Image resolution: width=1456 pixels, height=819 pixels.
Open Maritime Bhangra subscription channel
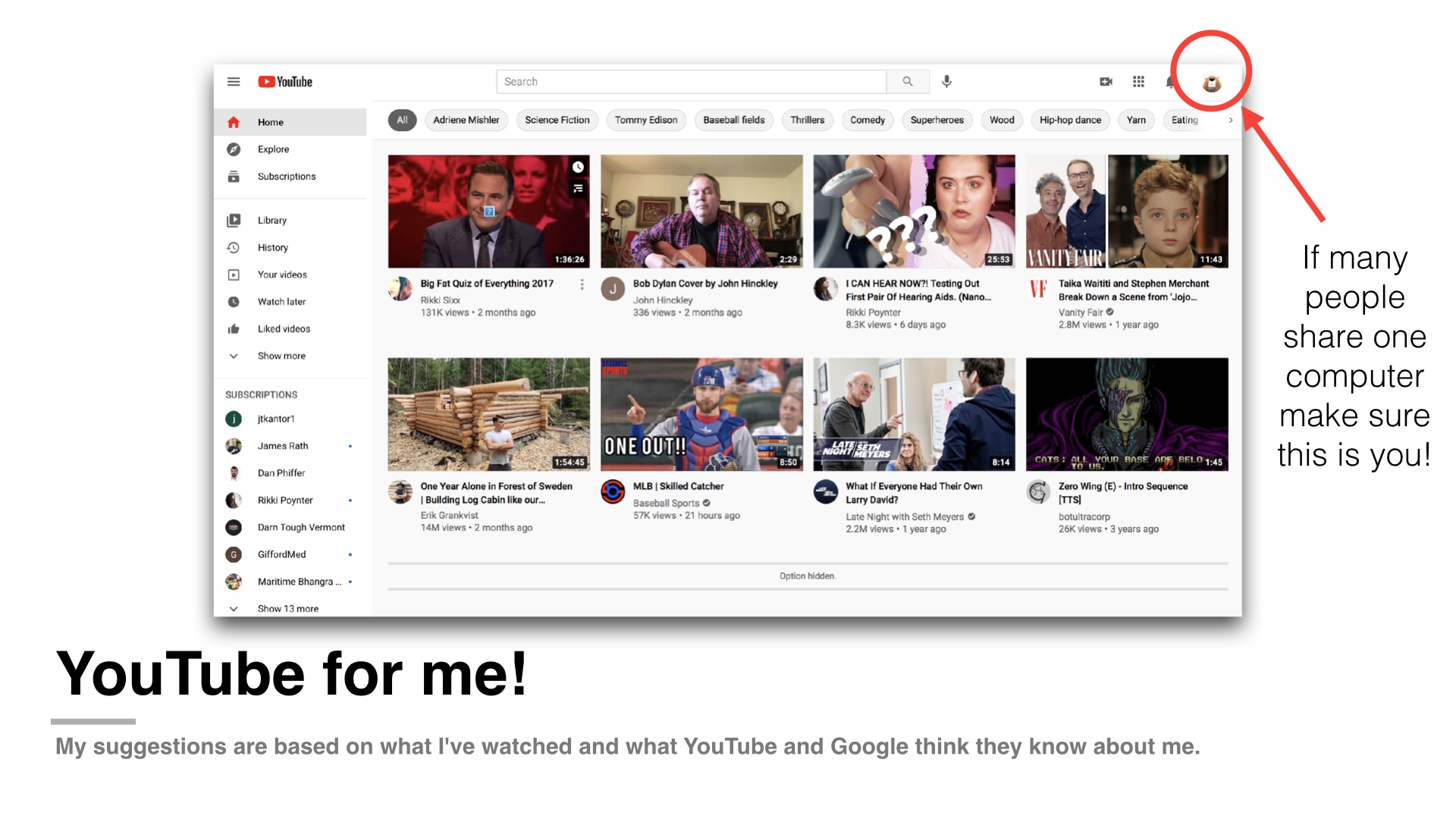pyautogui.click(x=290, y=582)
